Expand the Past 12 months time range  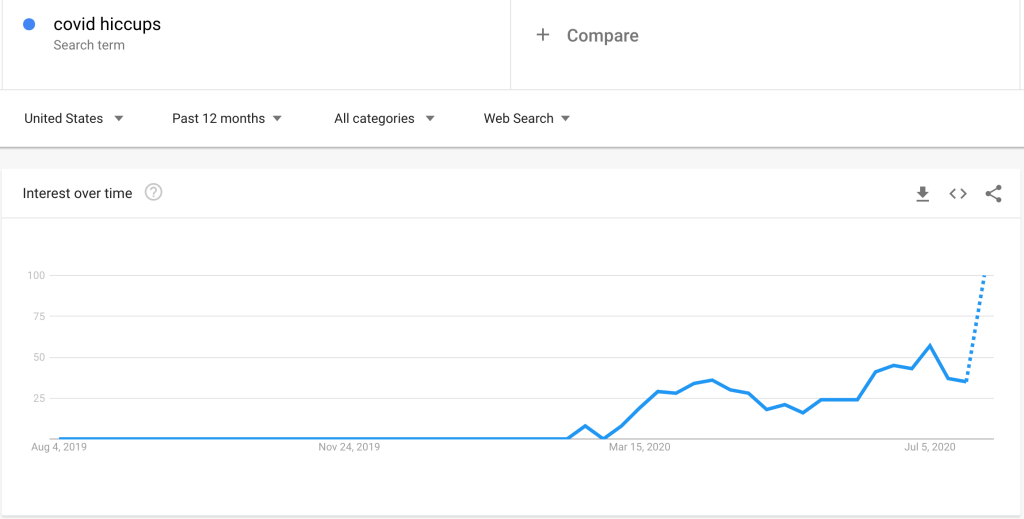click(226, 118)
